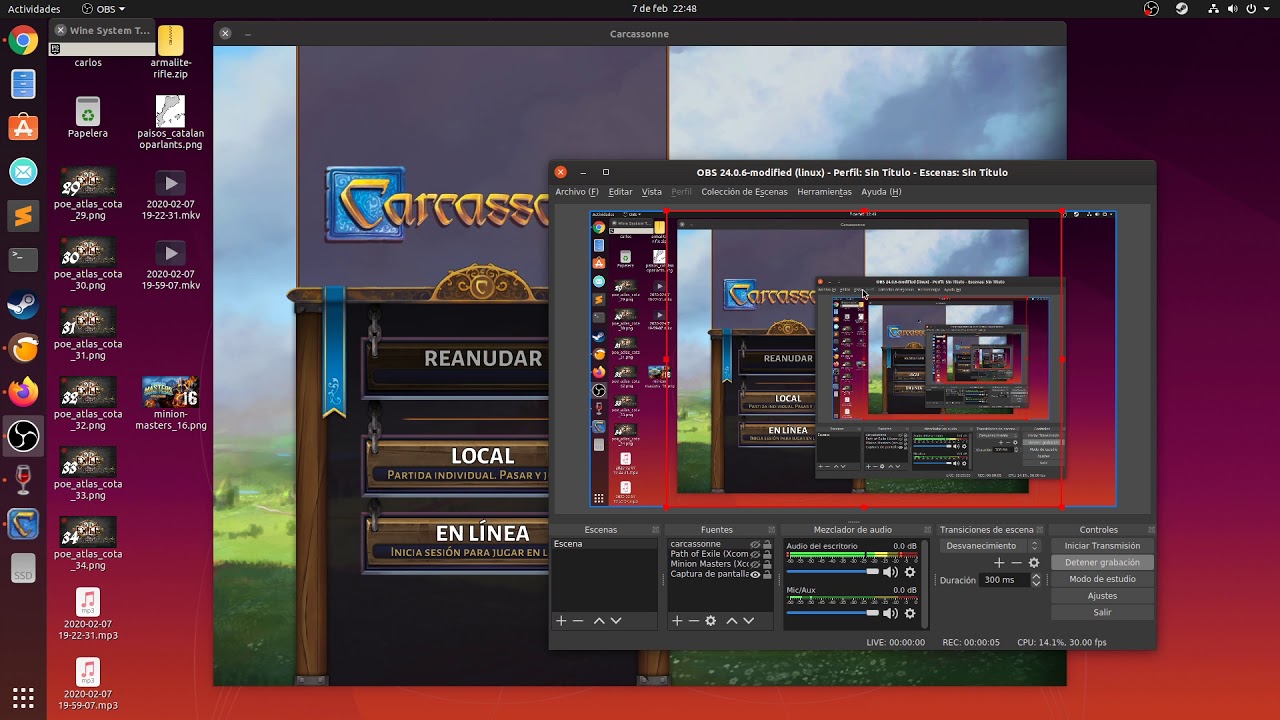This screenshot has height=720, width=1280.
Task: Toggle visibility of Path of Exile source
Action: point(755,555)
